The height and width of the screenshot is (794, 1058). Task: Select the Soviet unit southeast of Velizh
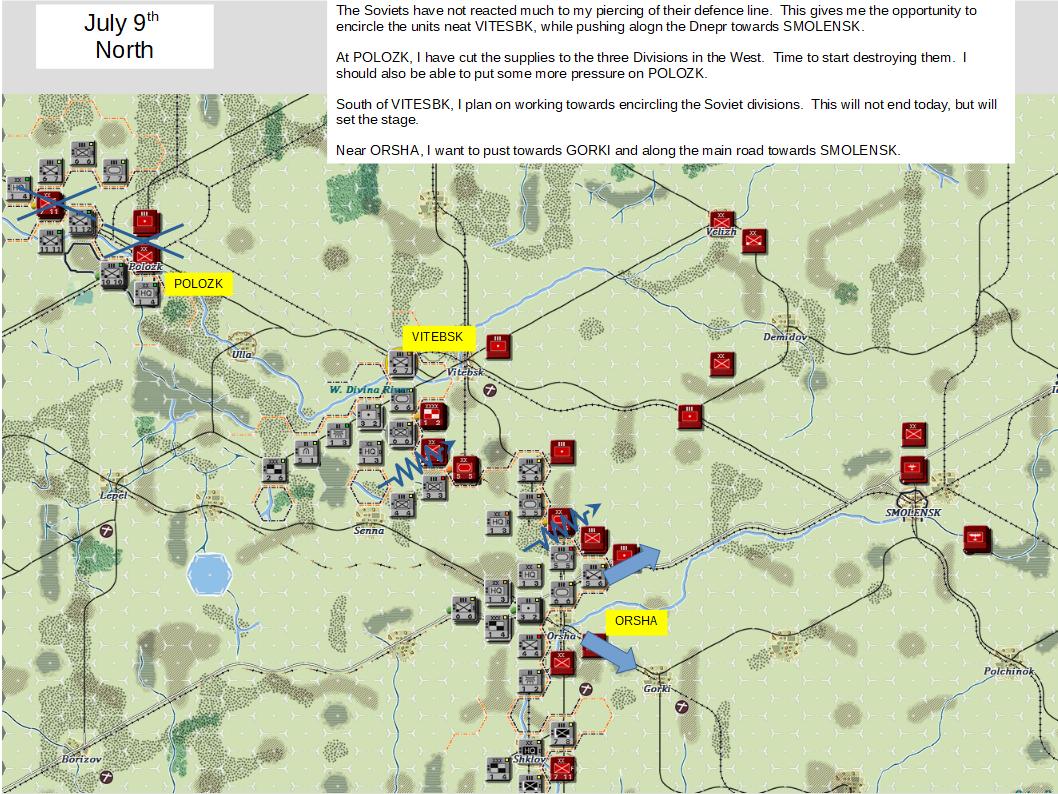pos(754,240)
